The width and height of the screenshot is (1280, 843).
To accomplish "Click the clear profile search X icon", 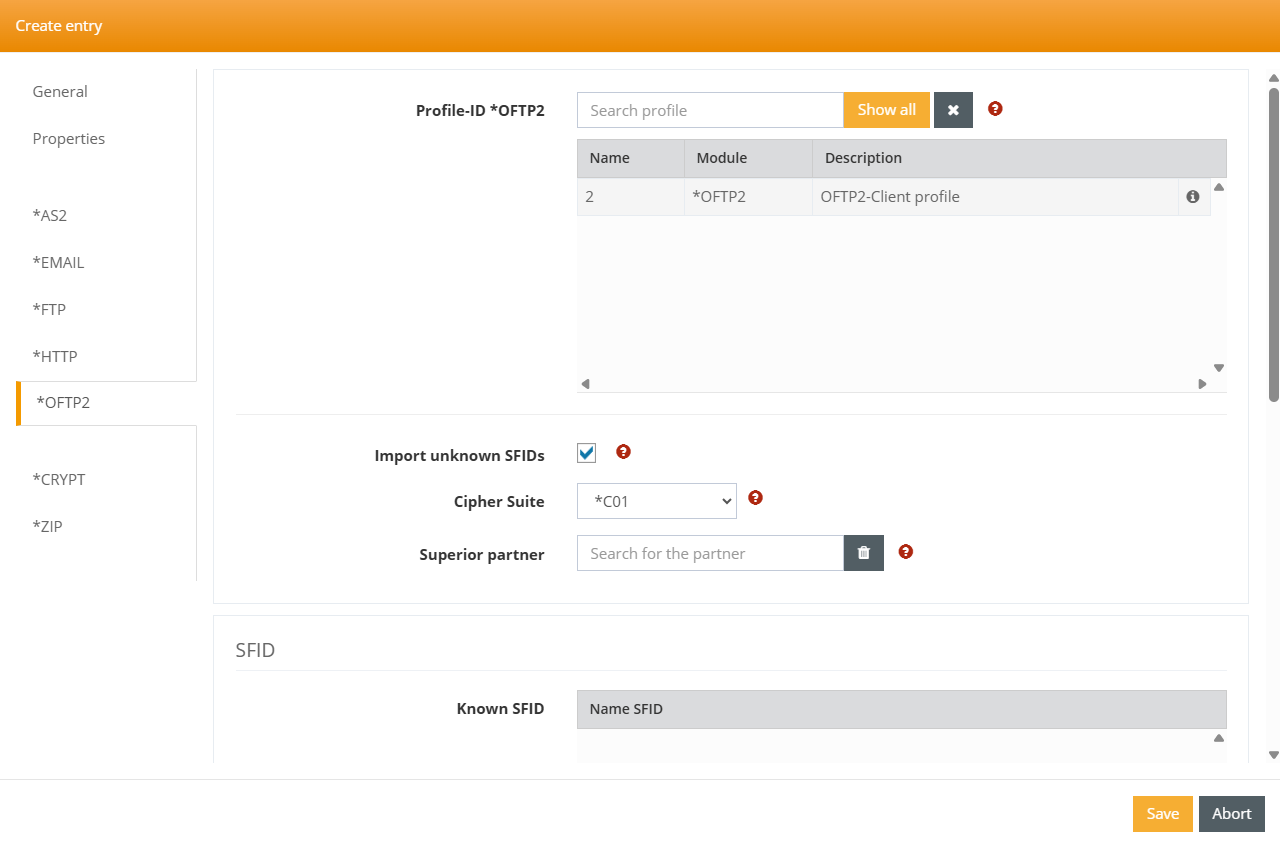I will point(953,110).
